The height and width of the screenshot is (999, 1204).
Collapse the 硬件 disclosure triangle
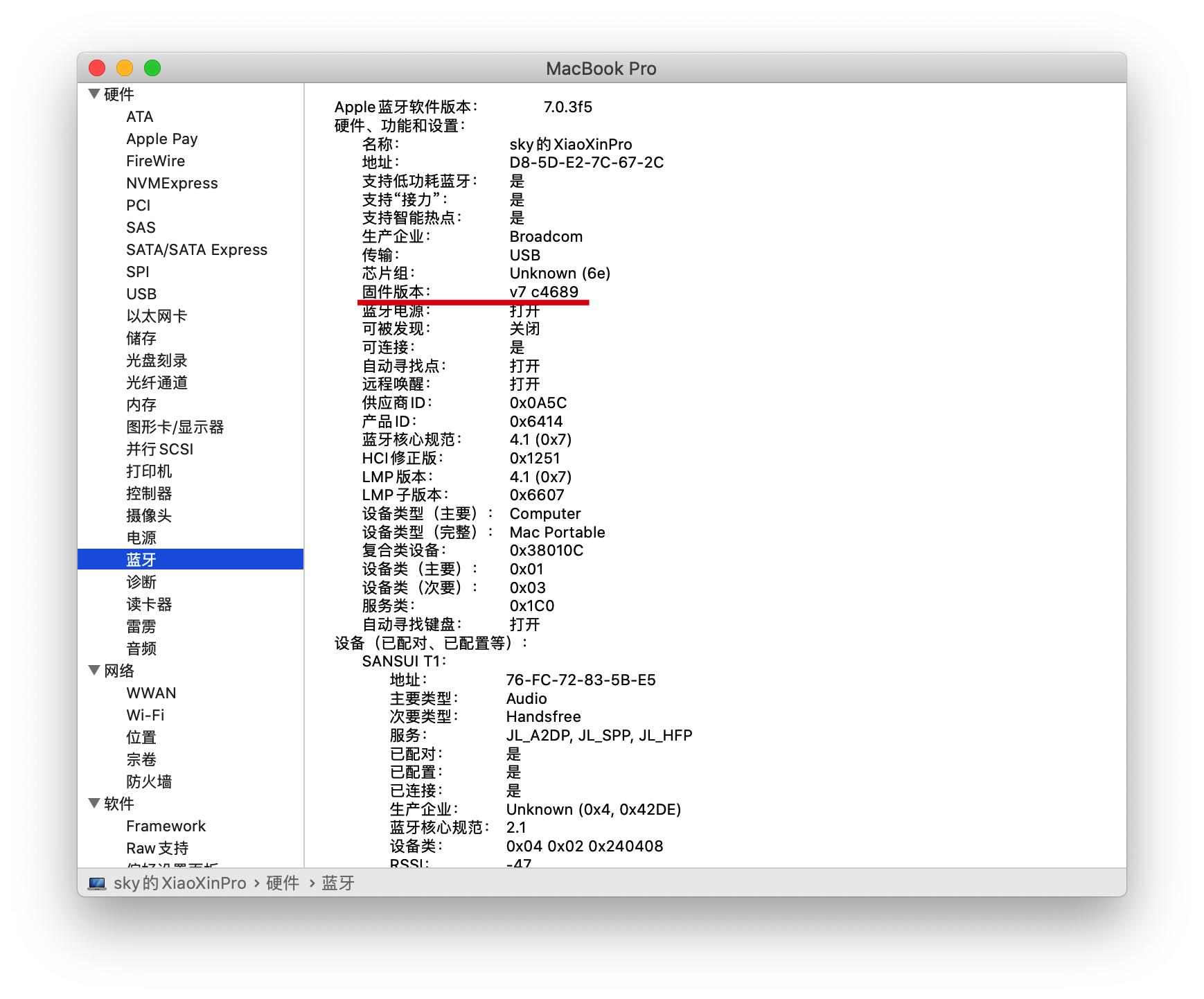(x=94, y=94)
